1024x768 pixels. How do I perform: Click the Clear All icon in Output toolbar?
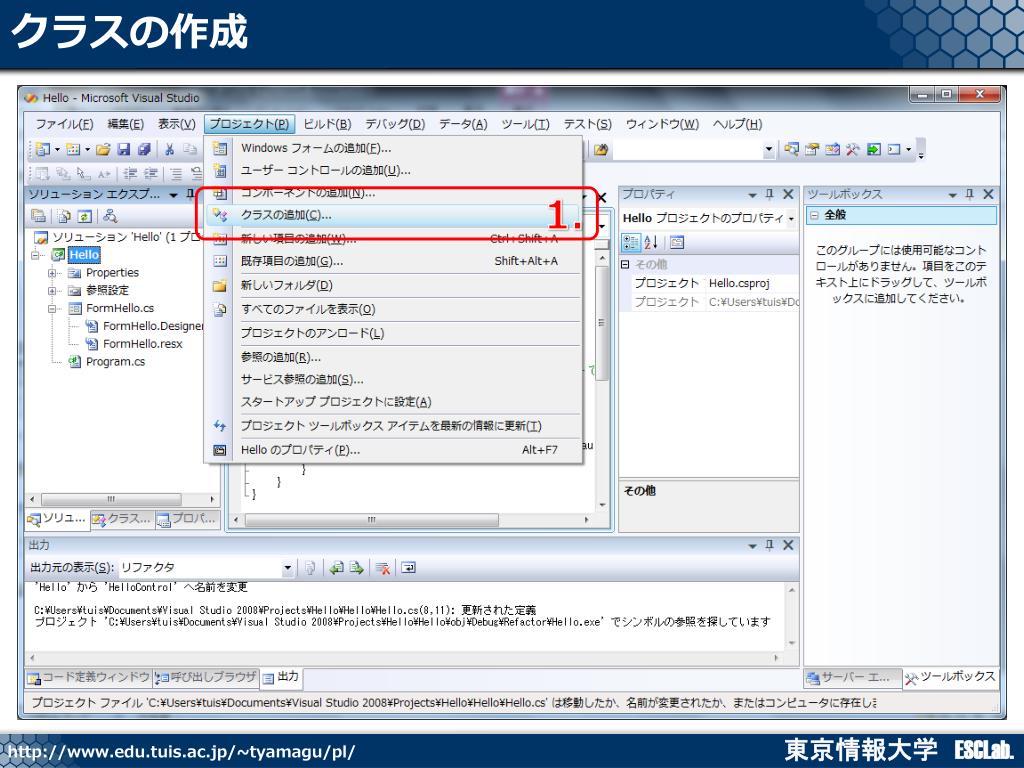[383, 568]
